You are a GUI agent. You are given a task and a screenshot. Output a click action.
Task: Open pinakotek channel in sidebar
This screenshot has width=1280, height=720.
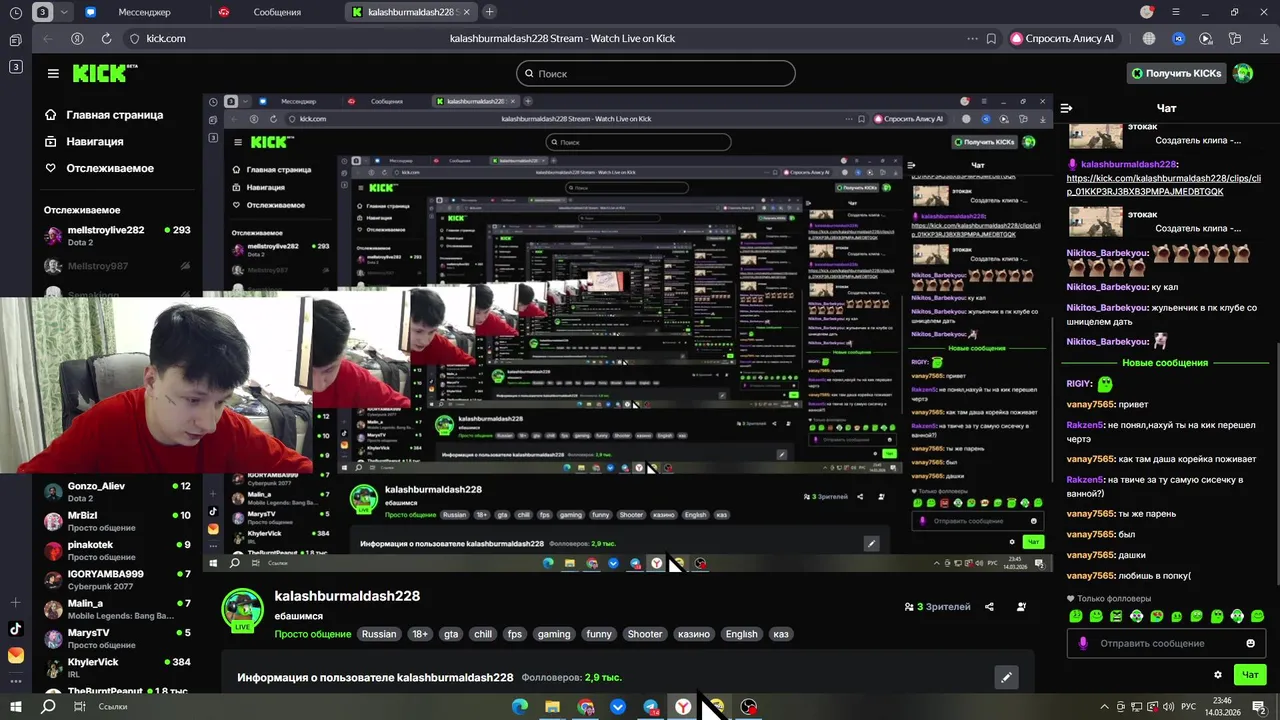117,550
